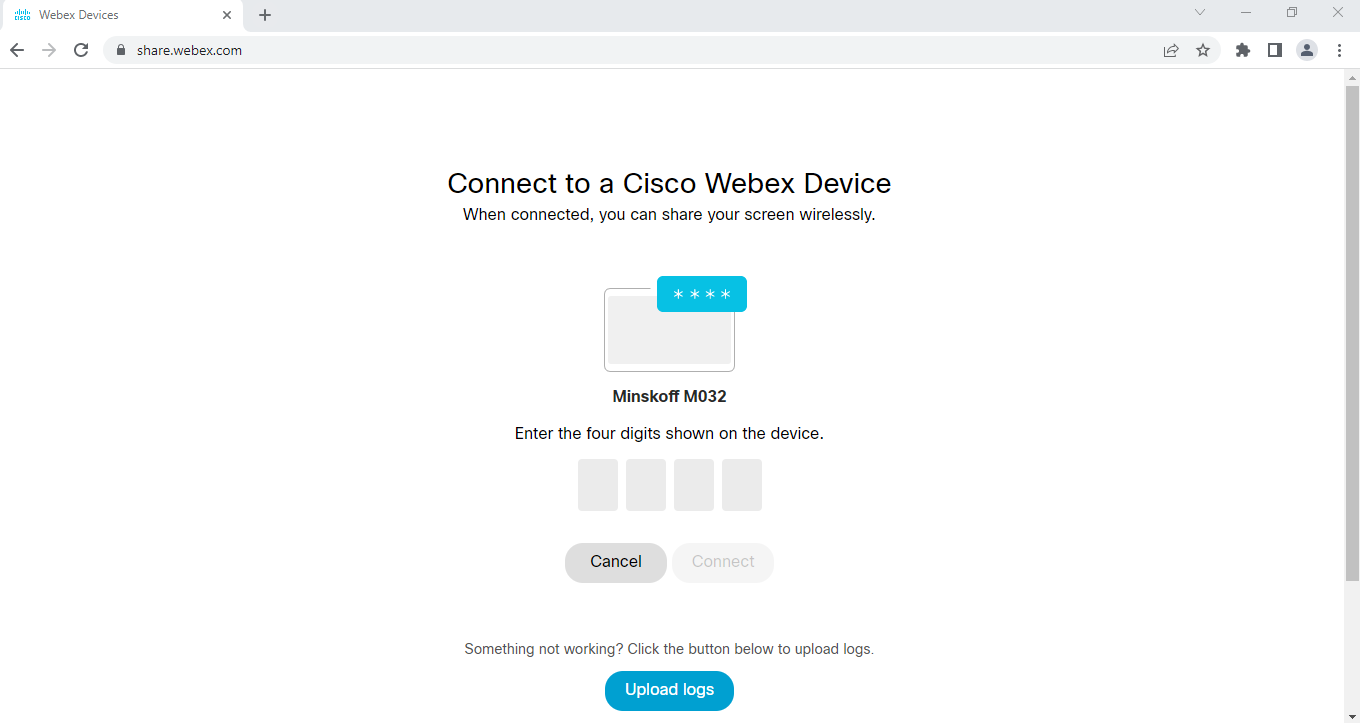Image resolution: width=1360 pixels, height=723 pixels.
Task: Open the tab search chevron
Action: point(1200,12)
